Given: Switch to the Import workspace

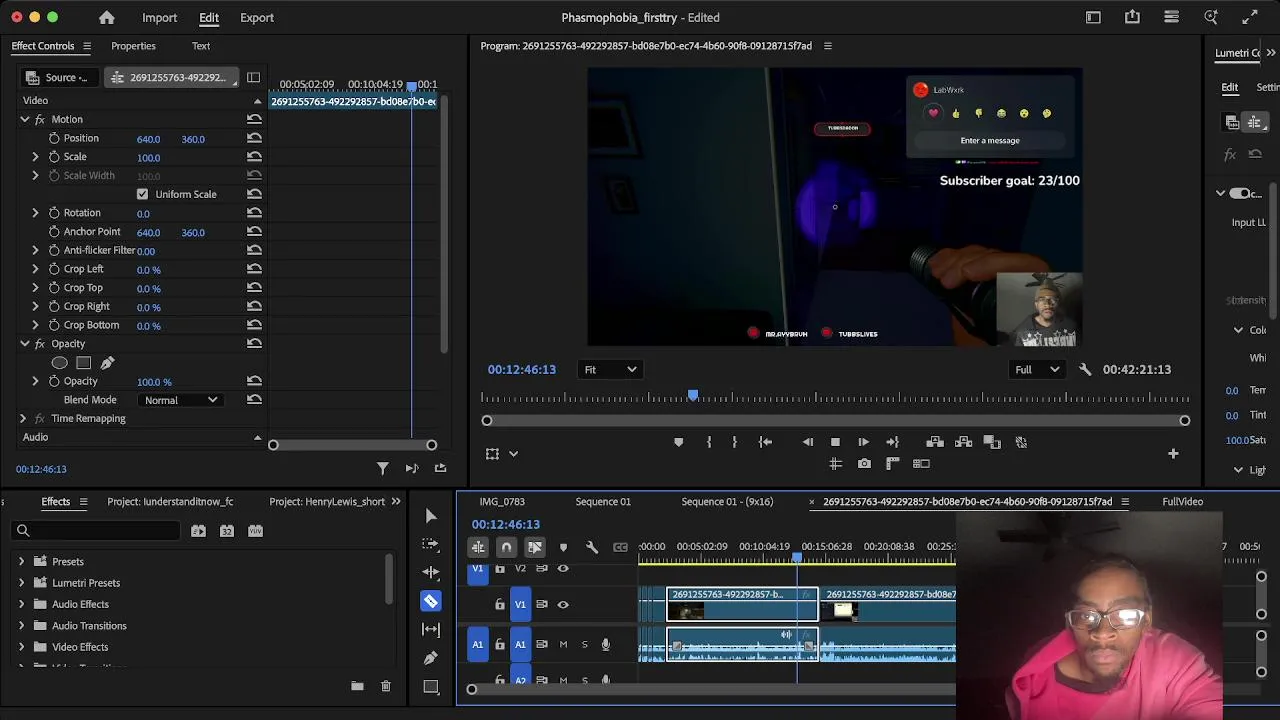Looking at the screenshot, I should click(x=159, y=18).
